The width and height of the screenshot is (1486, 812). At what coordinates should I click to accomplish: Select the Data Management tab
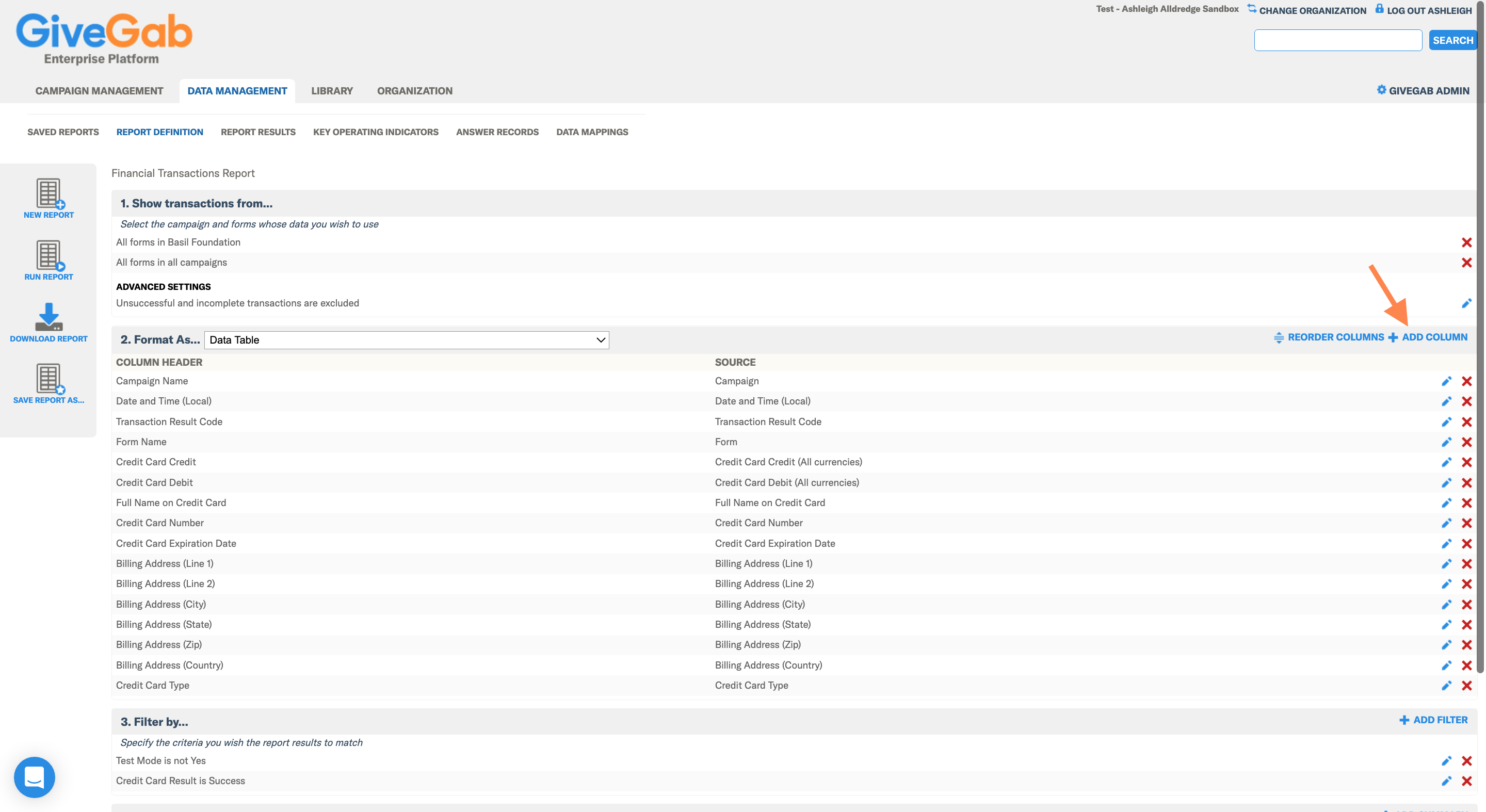coord(237,91)
